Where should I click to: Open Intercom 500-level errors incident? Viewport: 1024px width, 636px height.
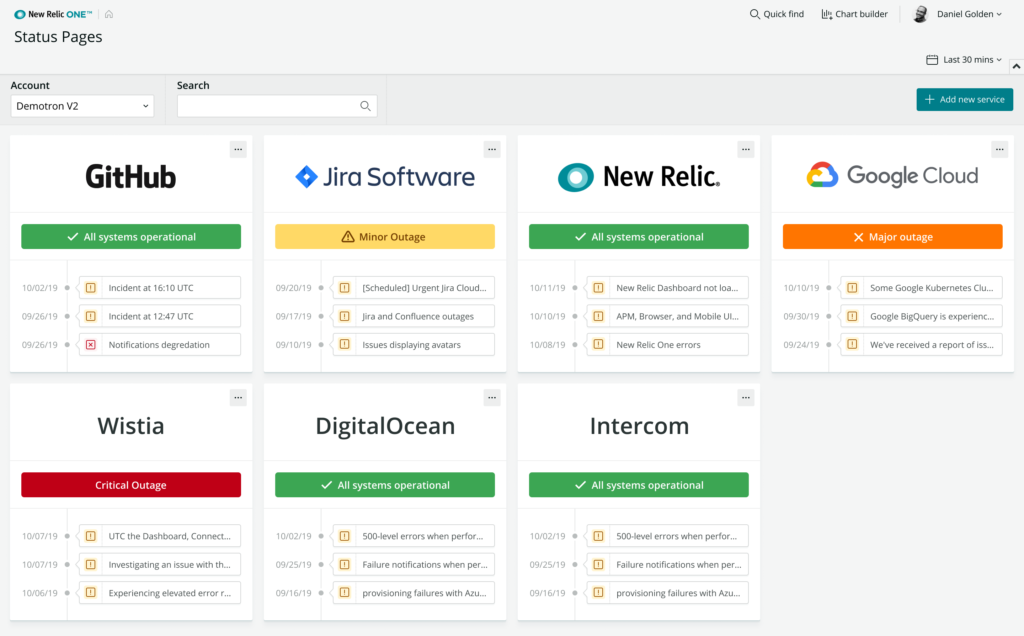pyautogui.click(x=667, y=536)
